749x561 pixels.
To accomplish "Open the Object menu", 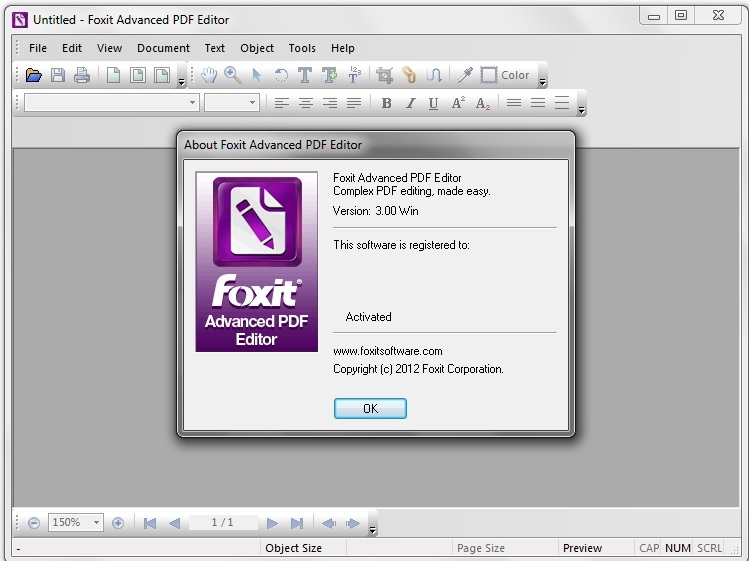I will pos(257,48).
